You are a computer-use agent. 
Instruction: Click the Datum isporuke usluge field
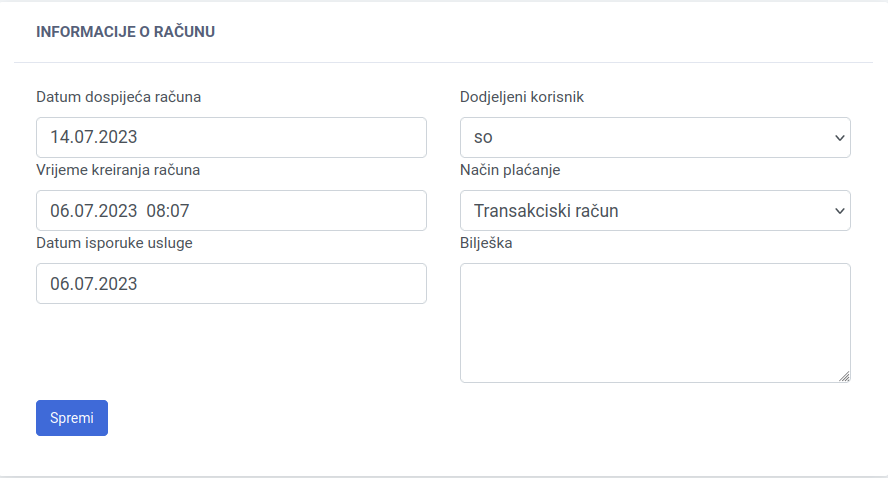(x=231, y=284)
